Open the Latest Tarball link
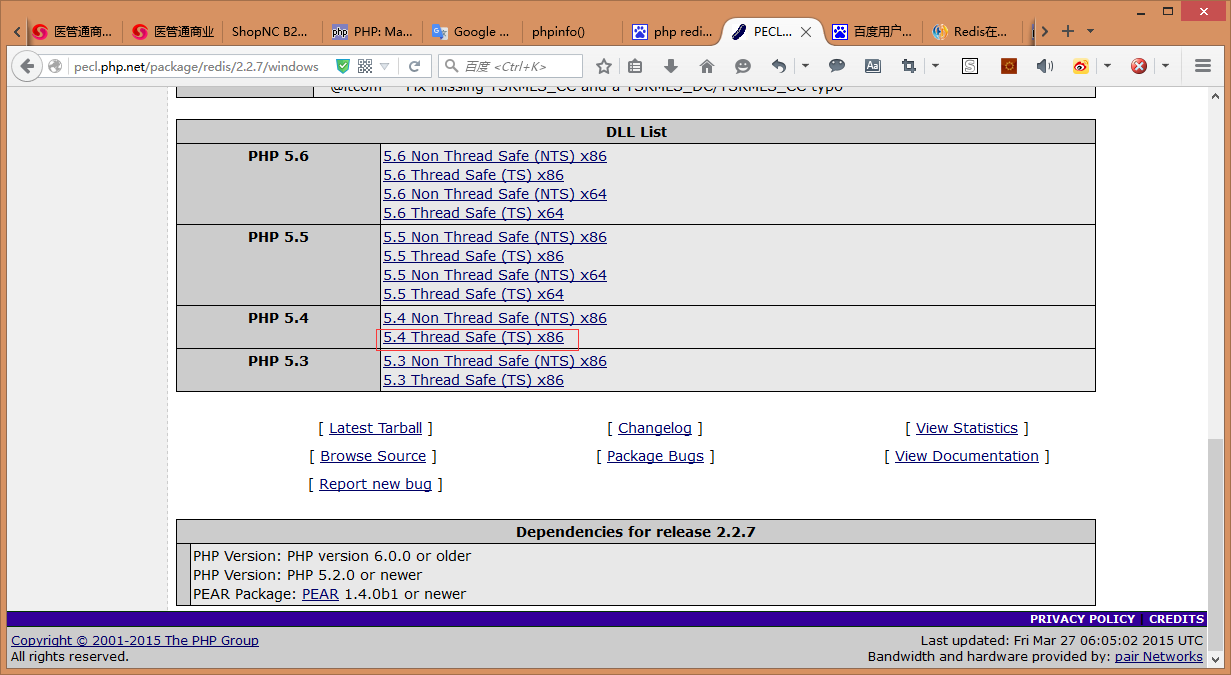Image resolution: width=1231 pixels, height=675 pixels. pos(375,428)
